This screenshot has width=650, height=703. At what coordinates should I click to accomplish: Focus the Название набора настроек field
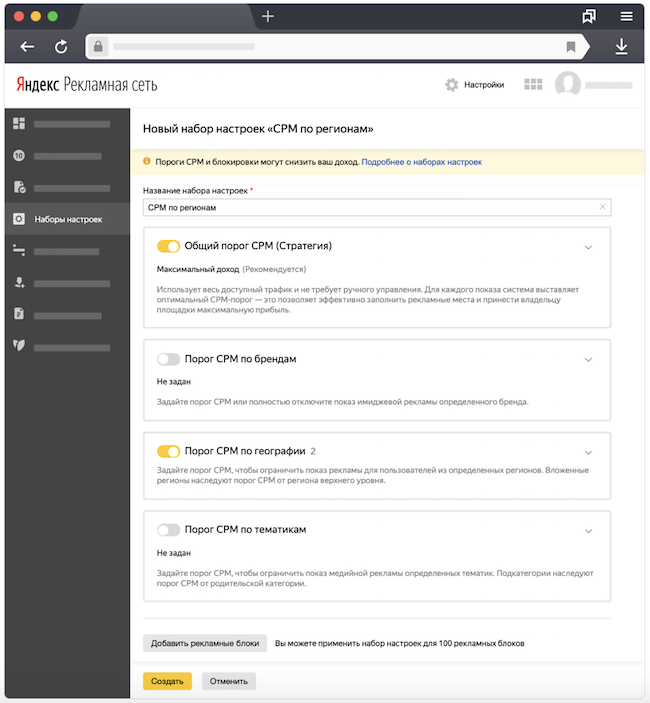(377, 207)
